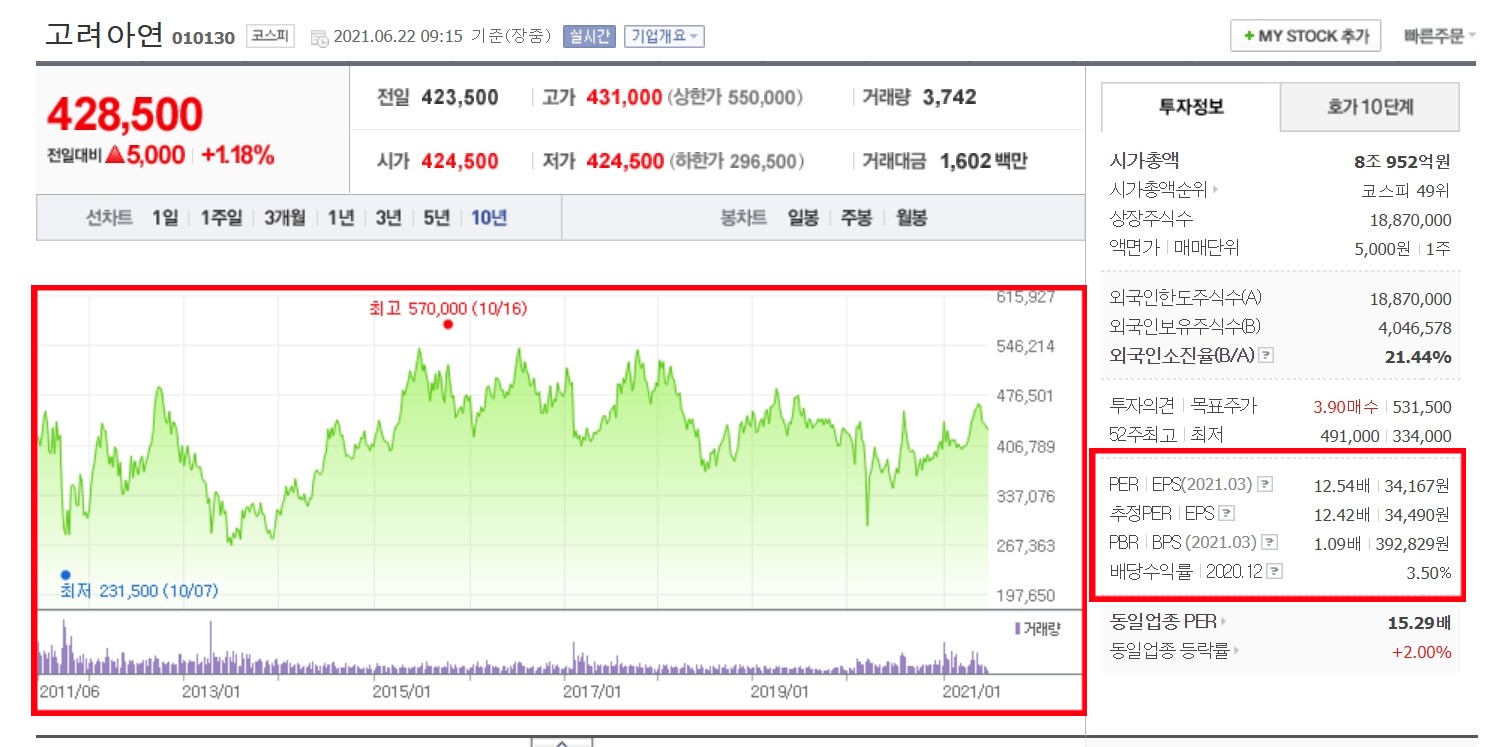Select the 1일 line chart period
Viewport: 1488px width, 747px height.
pos(165,218)
